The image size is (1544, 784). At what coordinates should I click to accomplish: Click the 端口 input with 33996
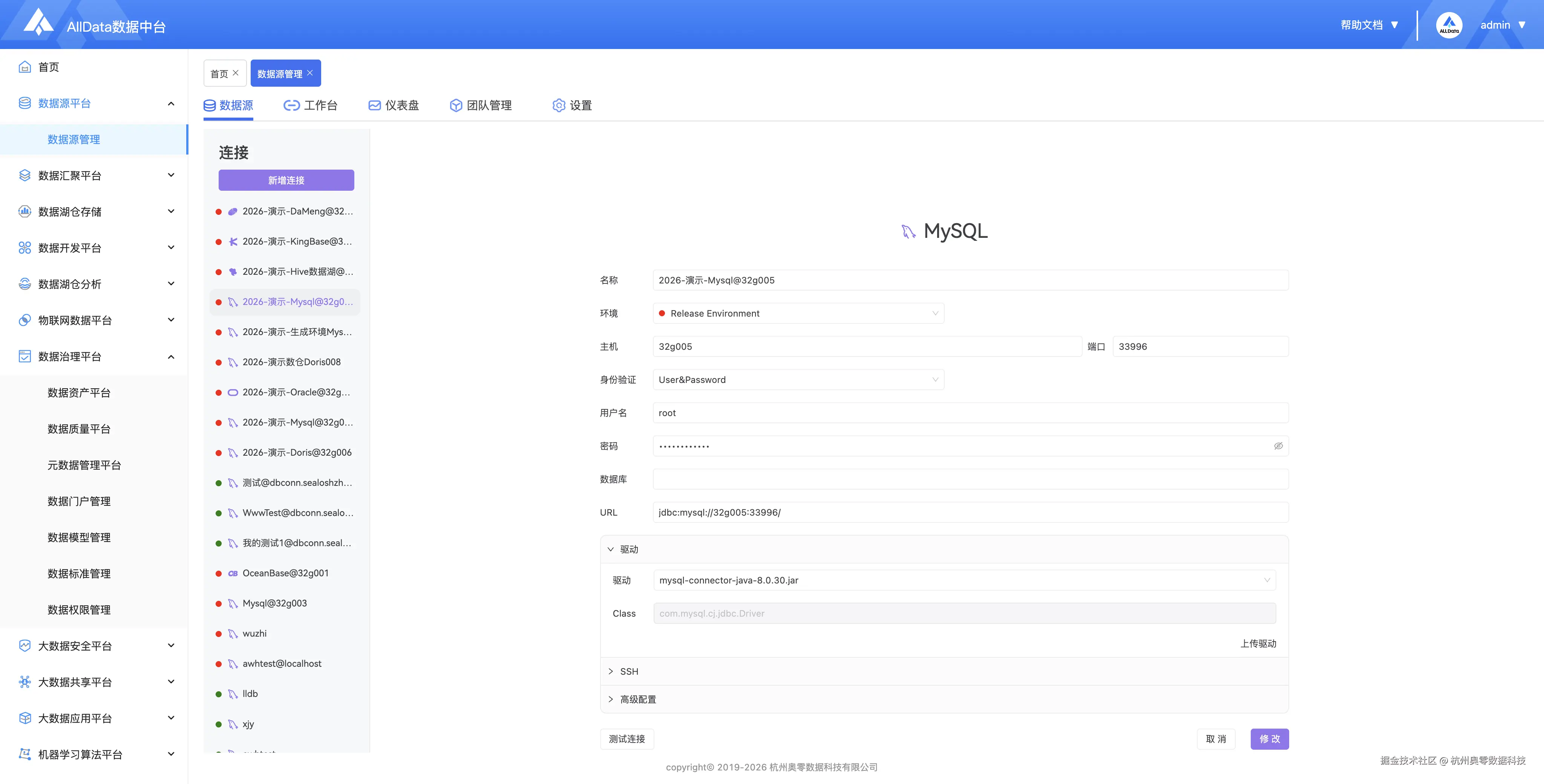[1201, 346]
